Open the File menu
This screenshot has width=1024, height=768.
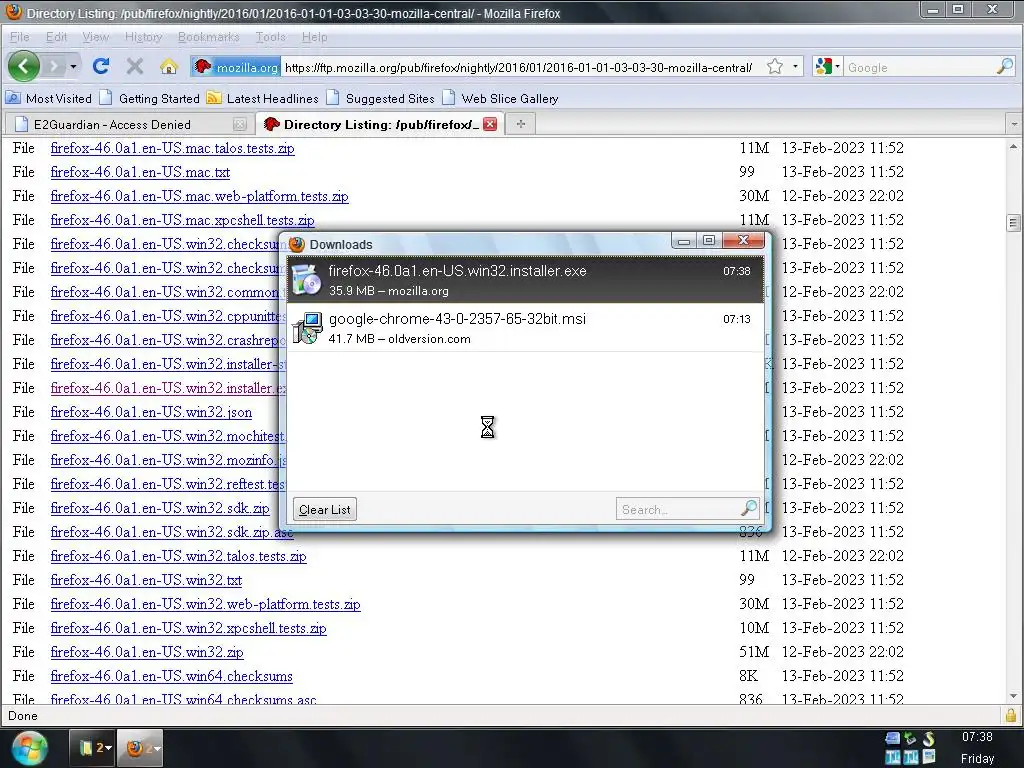coord(20,37)
